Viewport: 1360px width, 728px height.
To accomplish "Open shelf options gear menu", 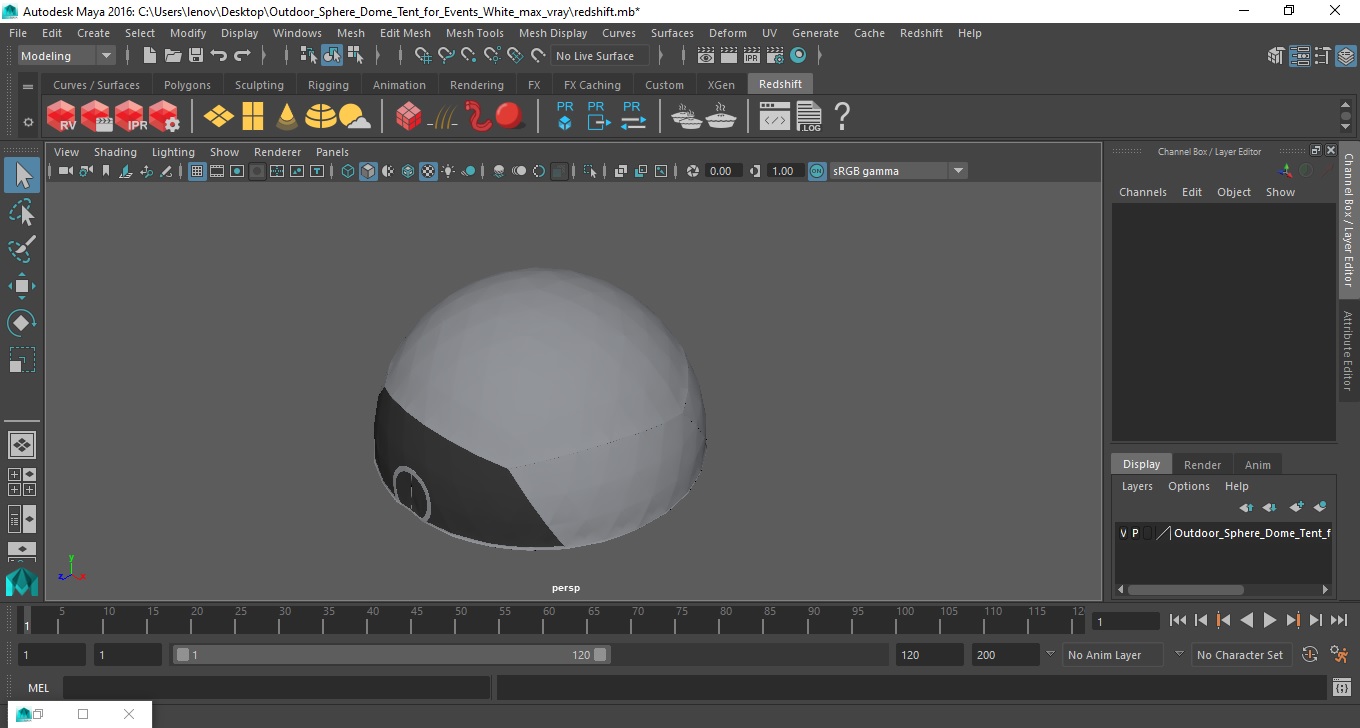I will pos(28,122).
